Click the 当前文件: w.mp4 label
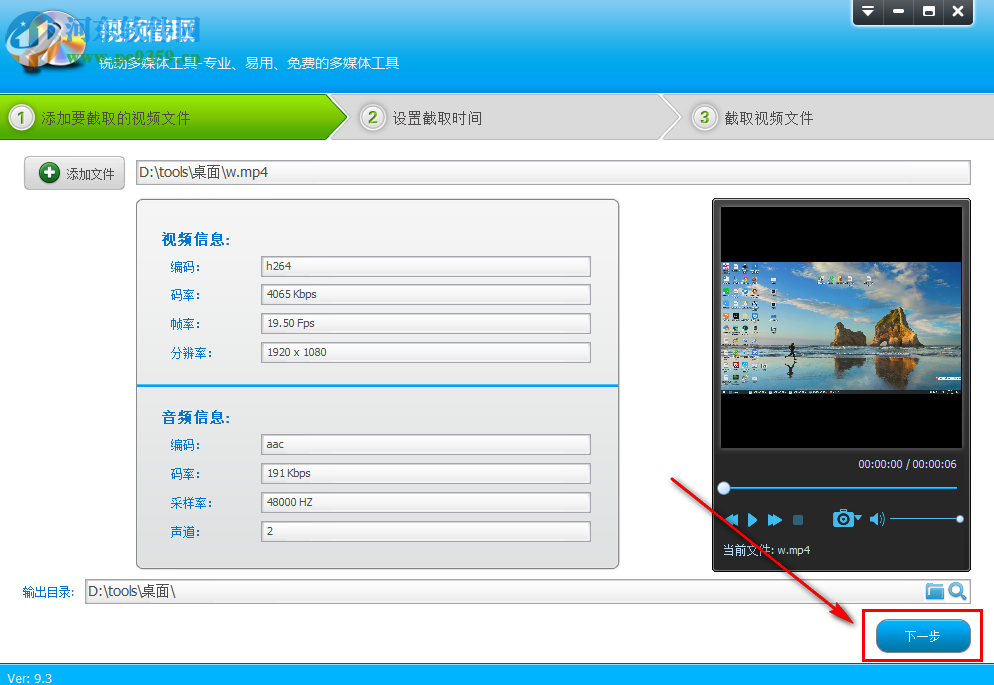 pyautogui.click(x=766, y=550)
